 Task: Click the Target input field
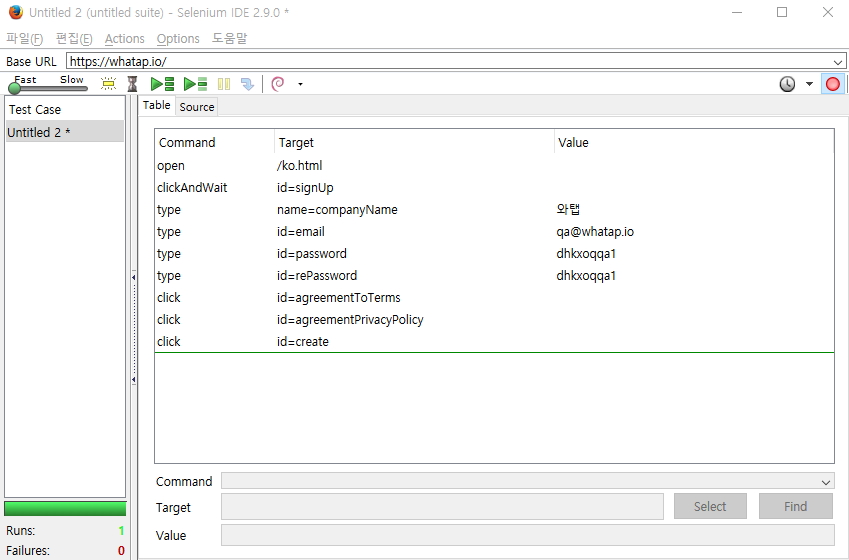point(442,507)
